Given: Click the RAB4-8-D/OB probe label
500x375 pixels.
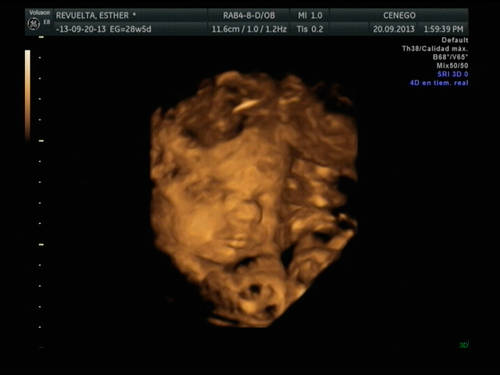Looking at the screenshot, I should pos(249,15).
